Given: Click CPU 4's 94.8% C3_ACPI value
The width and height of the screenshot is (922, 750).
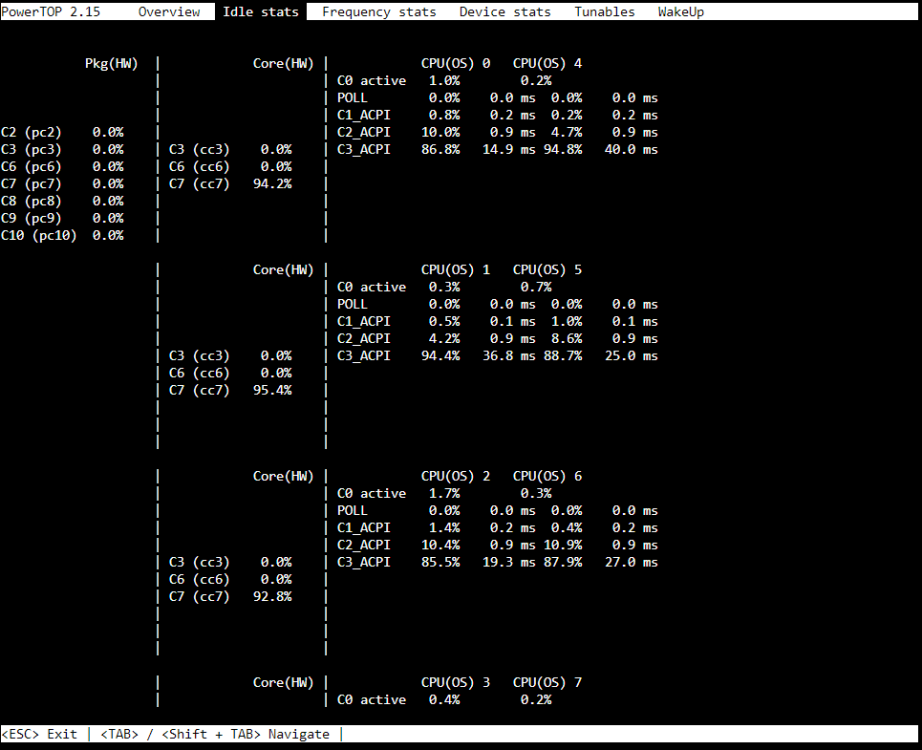Looking at the screenshot, I should 563,149.
